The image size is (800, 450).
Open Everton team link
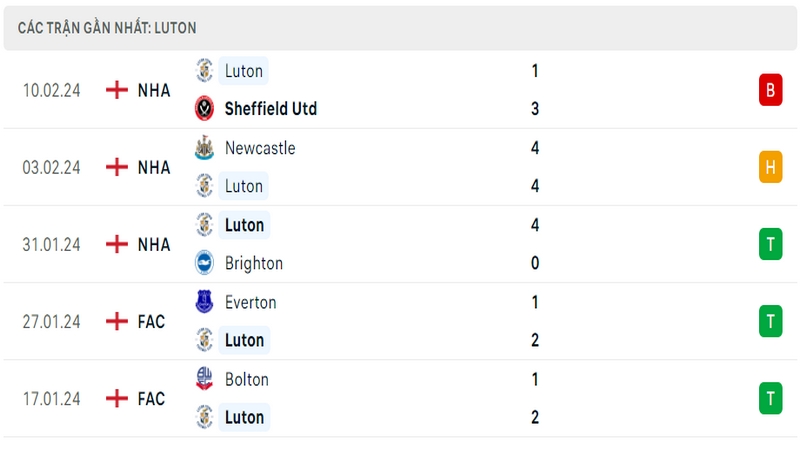coord(251,302)
